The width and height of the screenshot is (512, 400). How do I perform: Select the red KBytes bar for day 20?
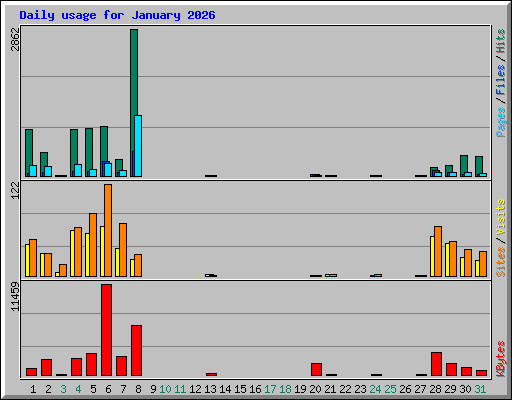point(316,369)
